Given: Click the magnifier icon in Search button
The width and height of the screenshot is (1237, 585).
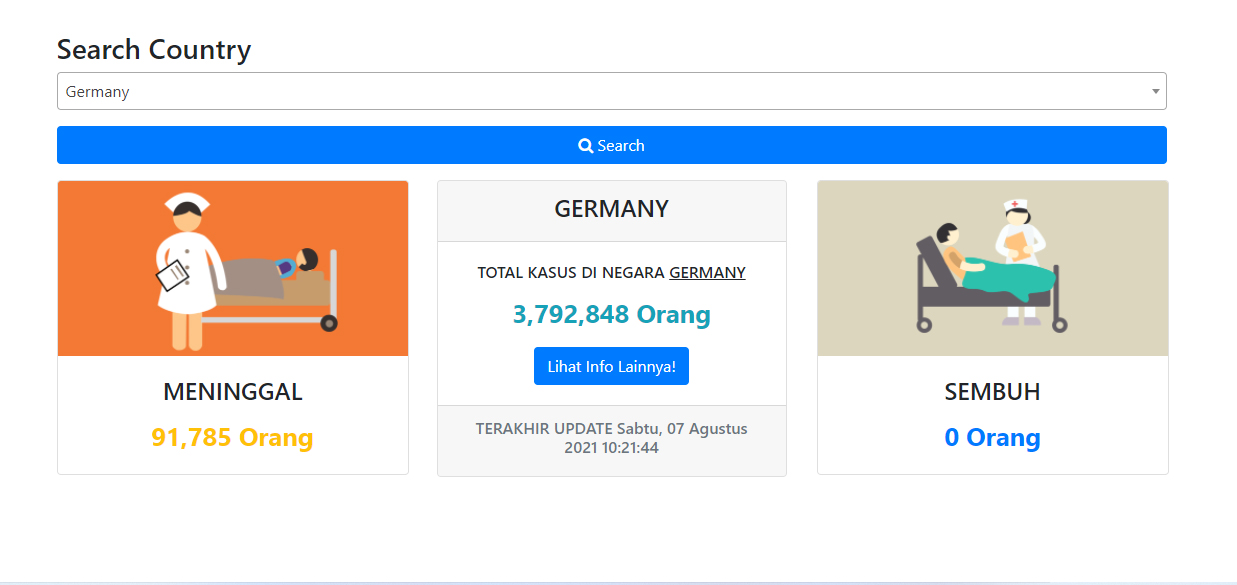Looking at the screenshot, I should 586,146.
